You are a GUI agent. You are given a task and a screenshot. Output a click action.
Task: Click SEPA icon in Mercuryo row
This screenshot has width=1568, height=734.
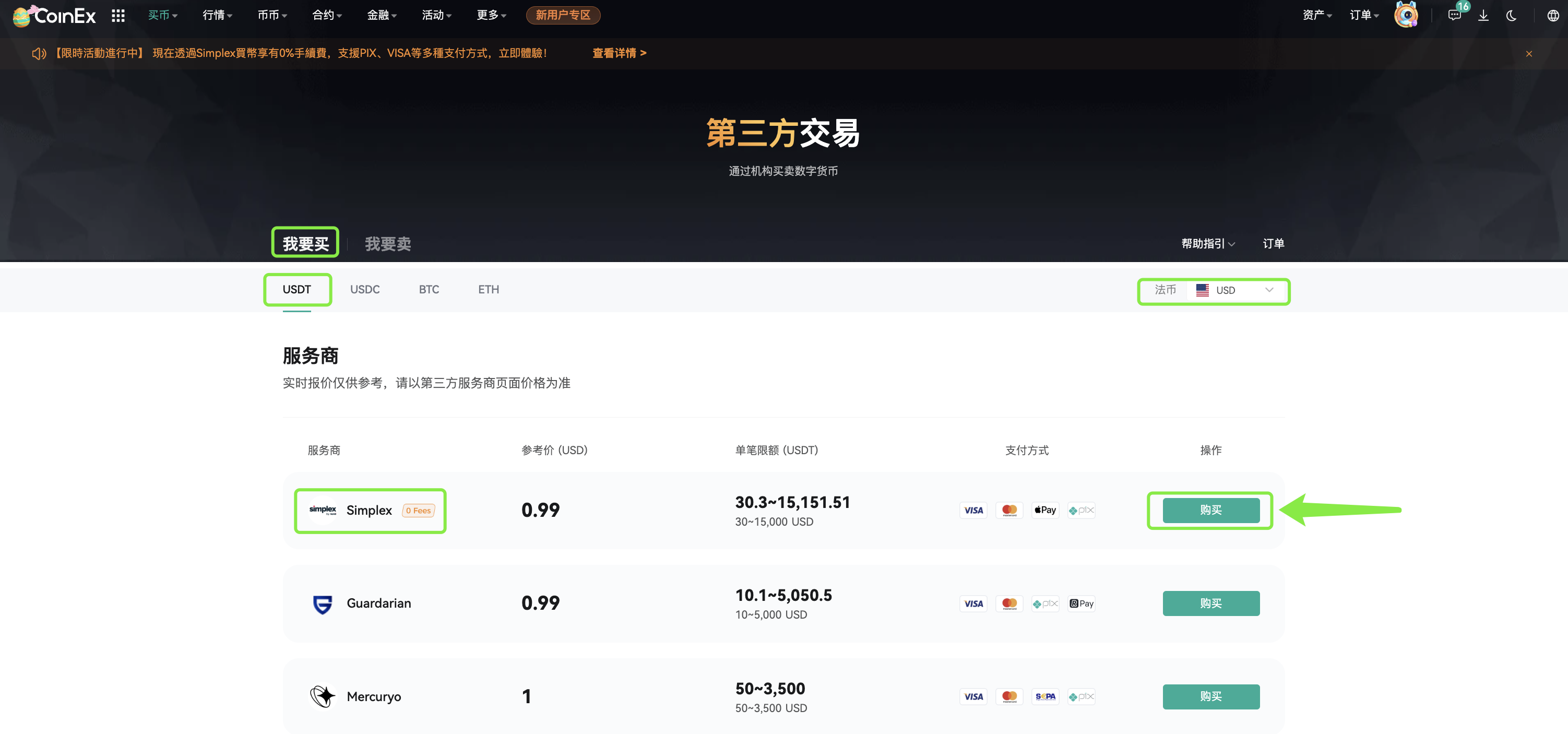[1045, 696]
